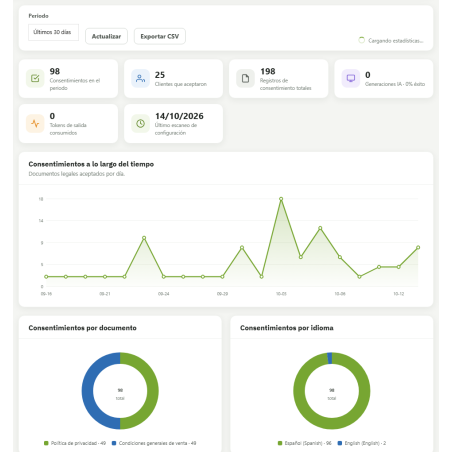Click the '14/10/2026' último escaneo date
The image size is (452, 452).
(x=179, y=116)
